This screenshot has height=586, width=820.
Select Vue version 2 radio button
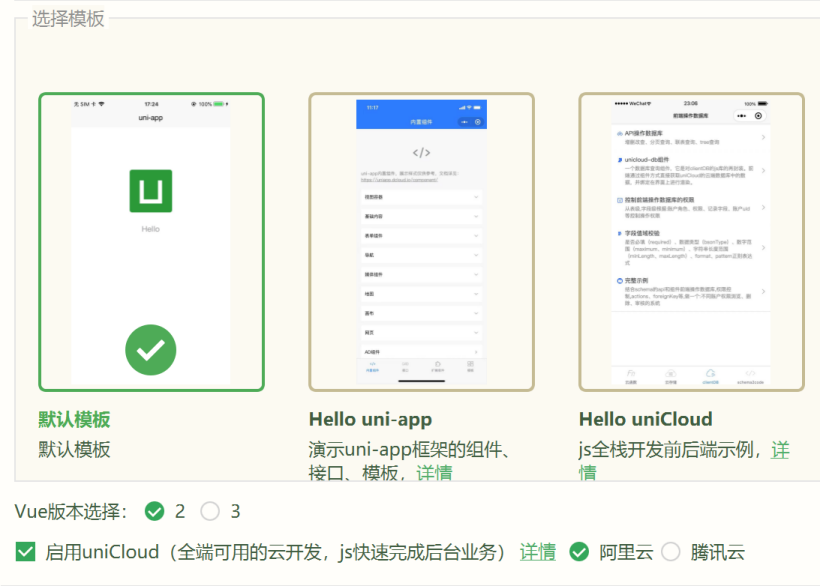154,512
